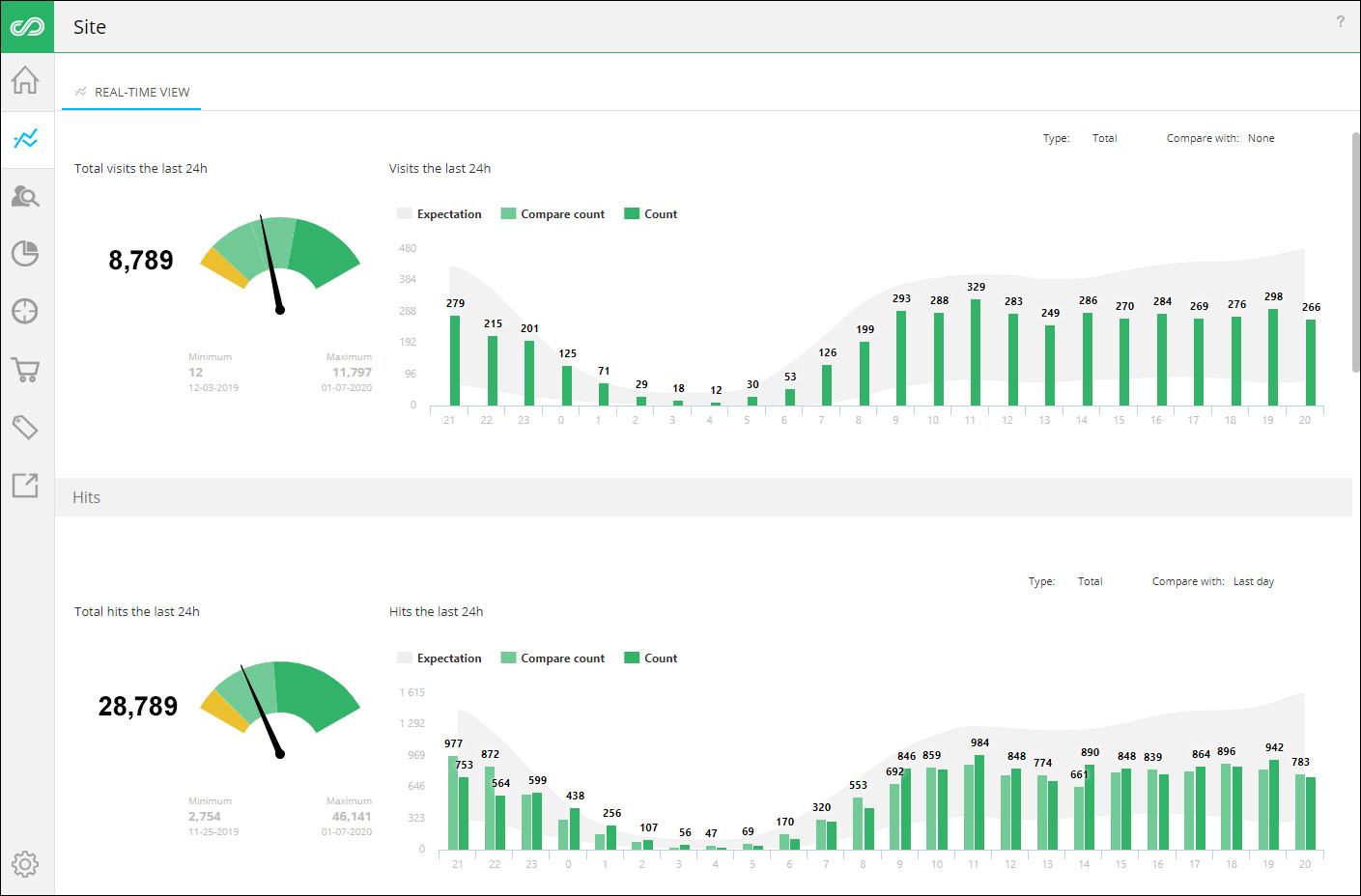Open the Type Total dropdown for visits
The image size is (1361, 896).
click(x=1104, y=138)
